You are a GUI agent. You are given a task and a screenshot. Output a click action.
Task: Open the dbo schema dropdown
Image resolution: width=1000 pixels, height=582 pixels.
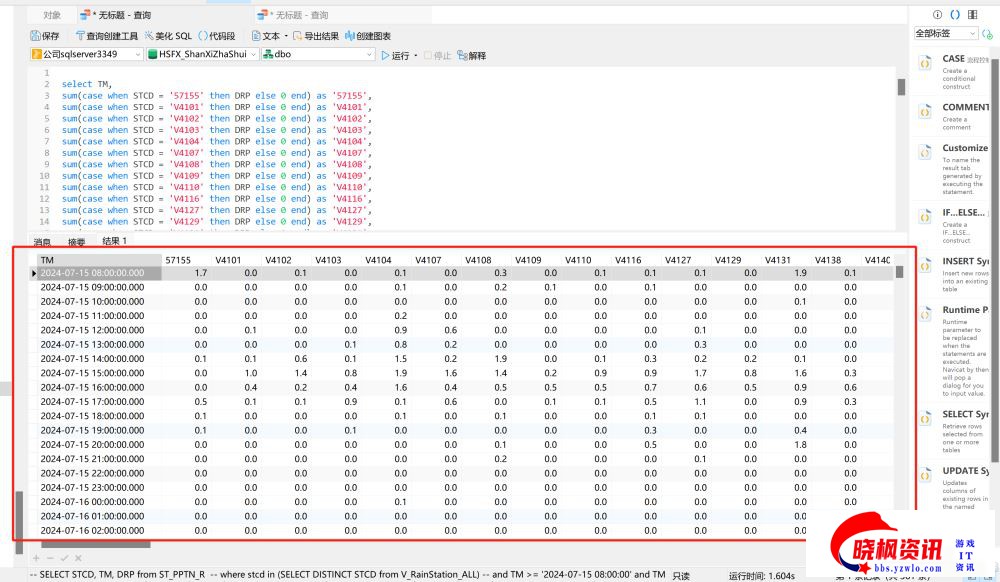(318, 55)
